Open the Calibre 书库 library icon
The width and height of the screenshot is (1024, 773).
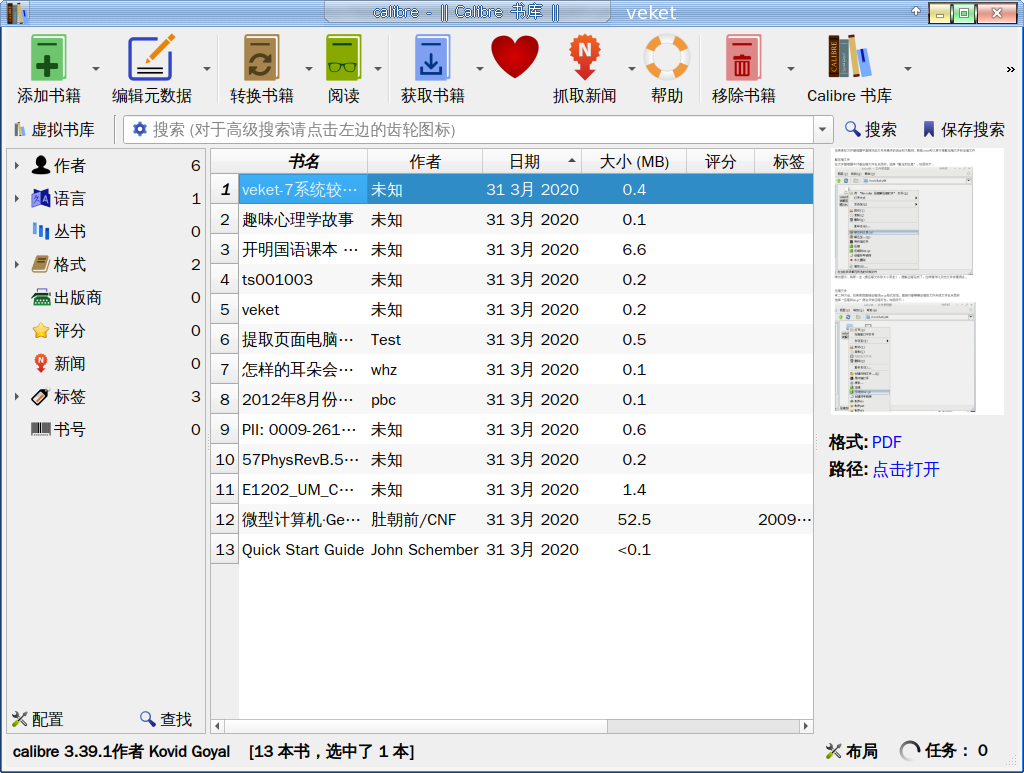(849, 57)
